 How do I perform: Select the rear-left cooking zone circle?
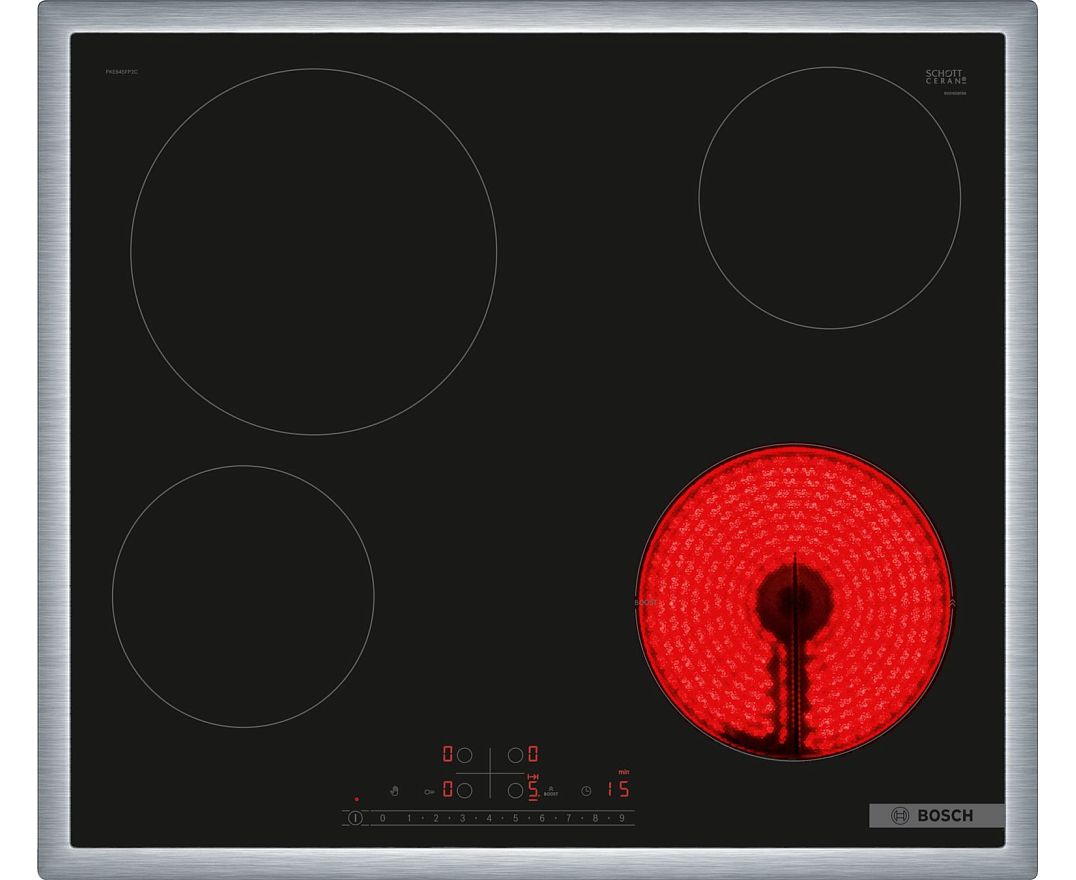(x=464, y=754)
